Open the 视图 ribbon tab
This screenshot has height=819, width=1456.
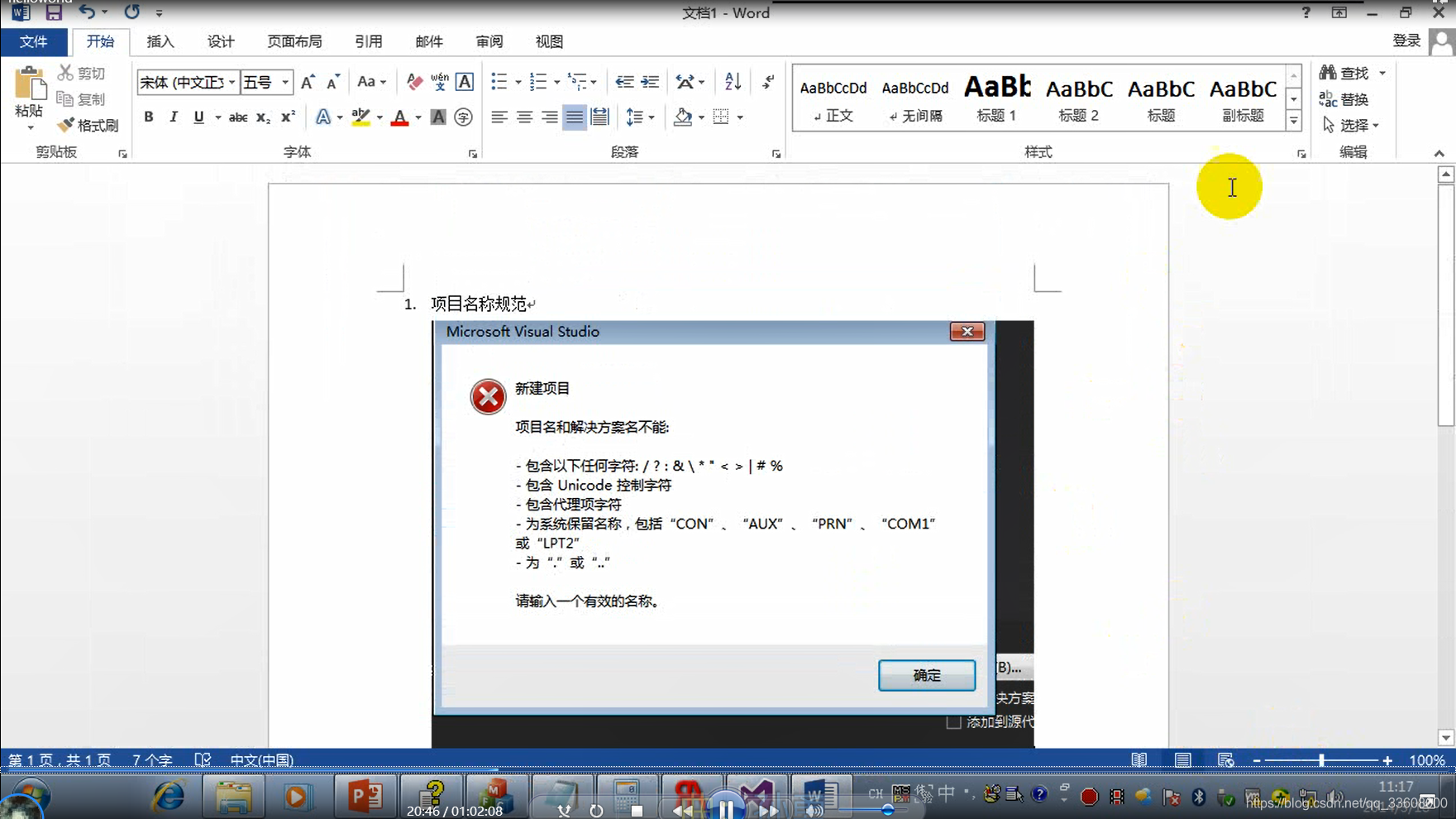click(x=548, y=41)
